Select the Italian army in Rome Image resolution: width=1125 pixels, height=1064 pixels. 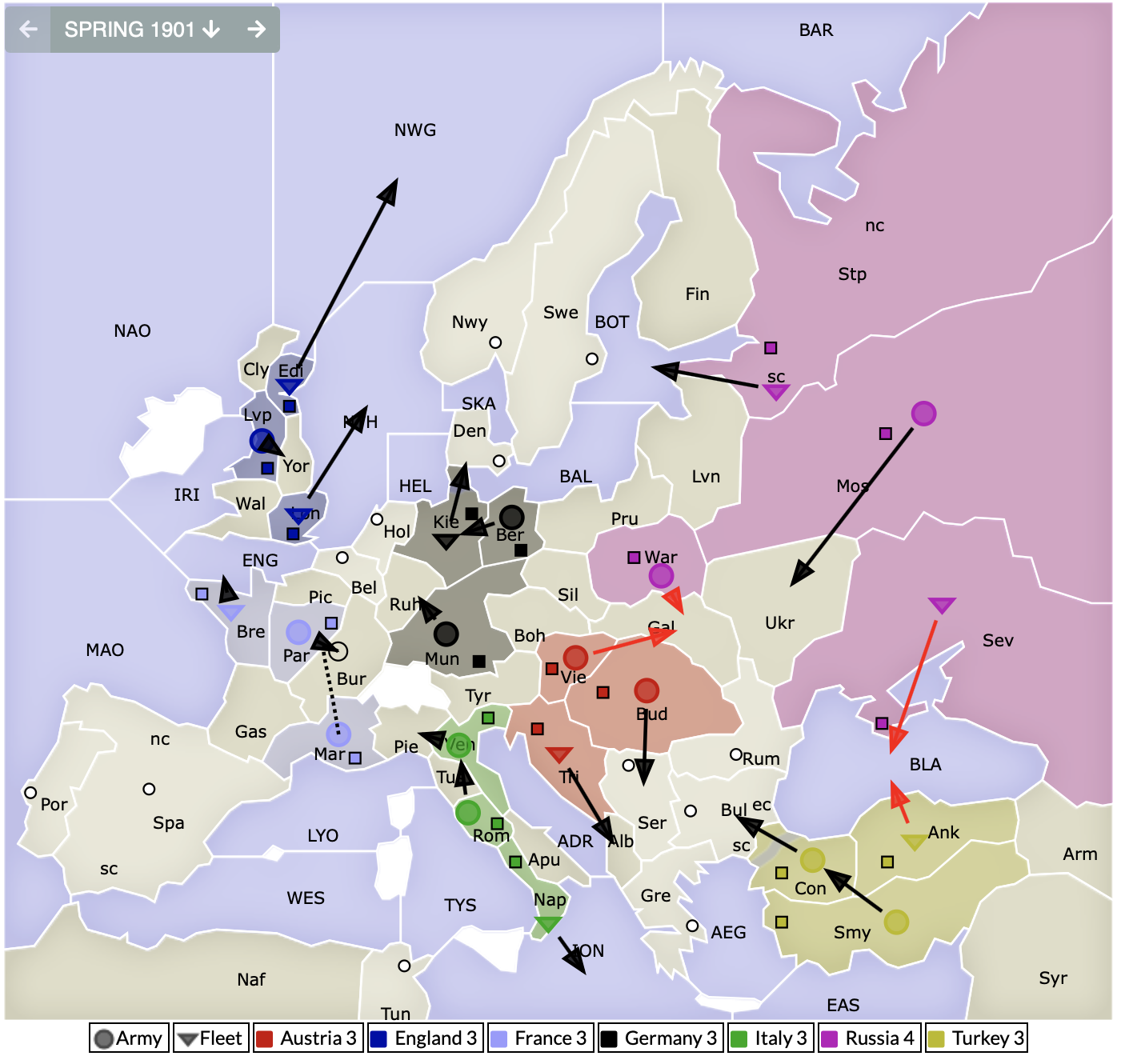click(467, 813)
